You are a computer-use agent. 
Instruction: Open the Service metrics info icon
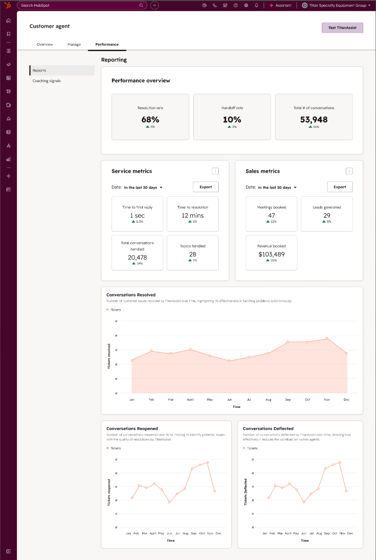pos(215,171)
